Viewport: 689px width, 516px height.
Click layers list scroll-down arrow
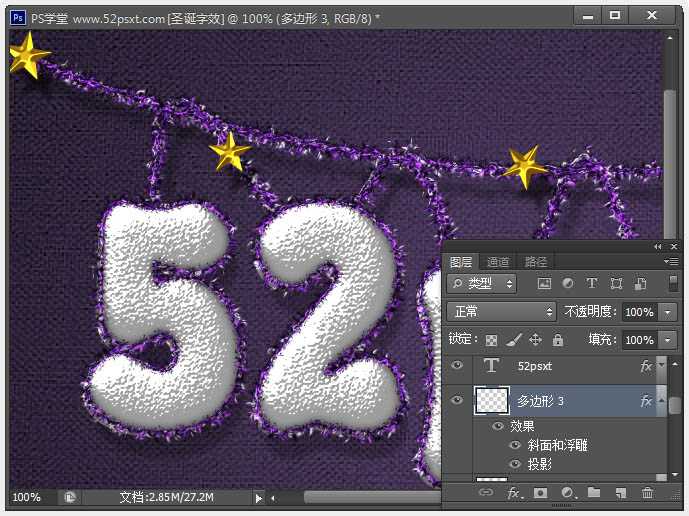tap(674, 475)
